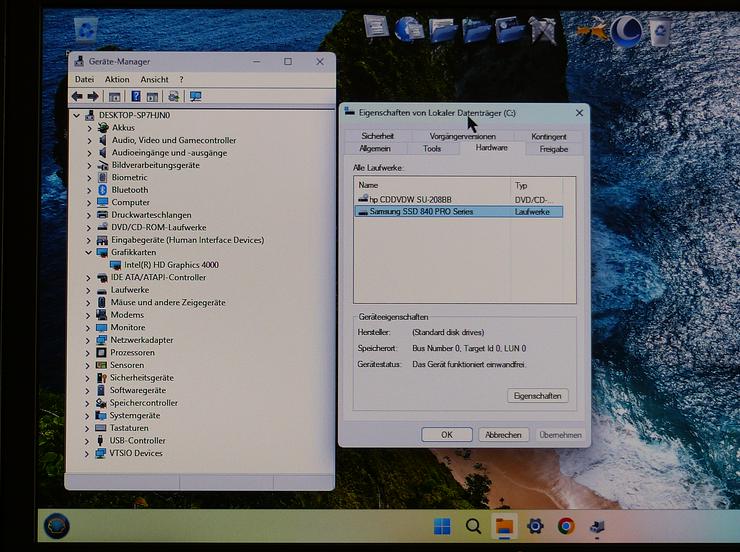740x552 pixels.
Task: Switch to the Kontingent tab
Action: [548, 137]
